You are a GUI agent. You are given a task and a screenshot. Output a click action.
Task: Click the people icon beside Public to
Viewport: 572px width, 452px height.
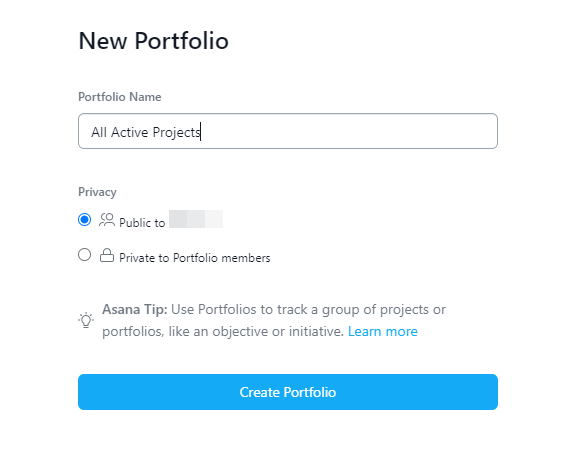pos(107,220)
